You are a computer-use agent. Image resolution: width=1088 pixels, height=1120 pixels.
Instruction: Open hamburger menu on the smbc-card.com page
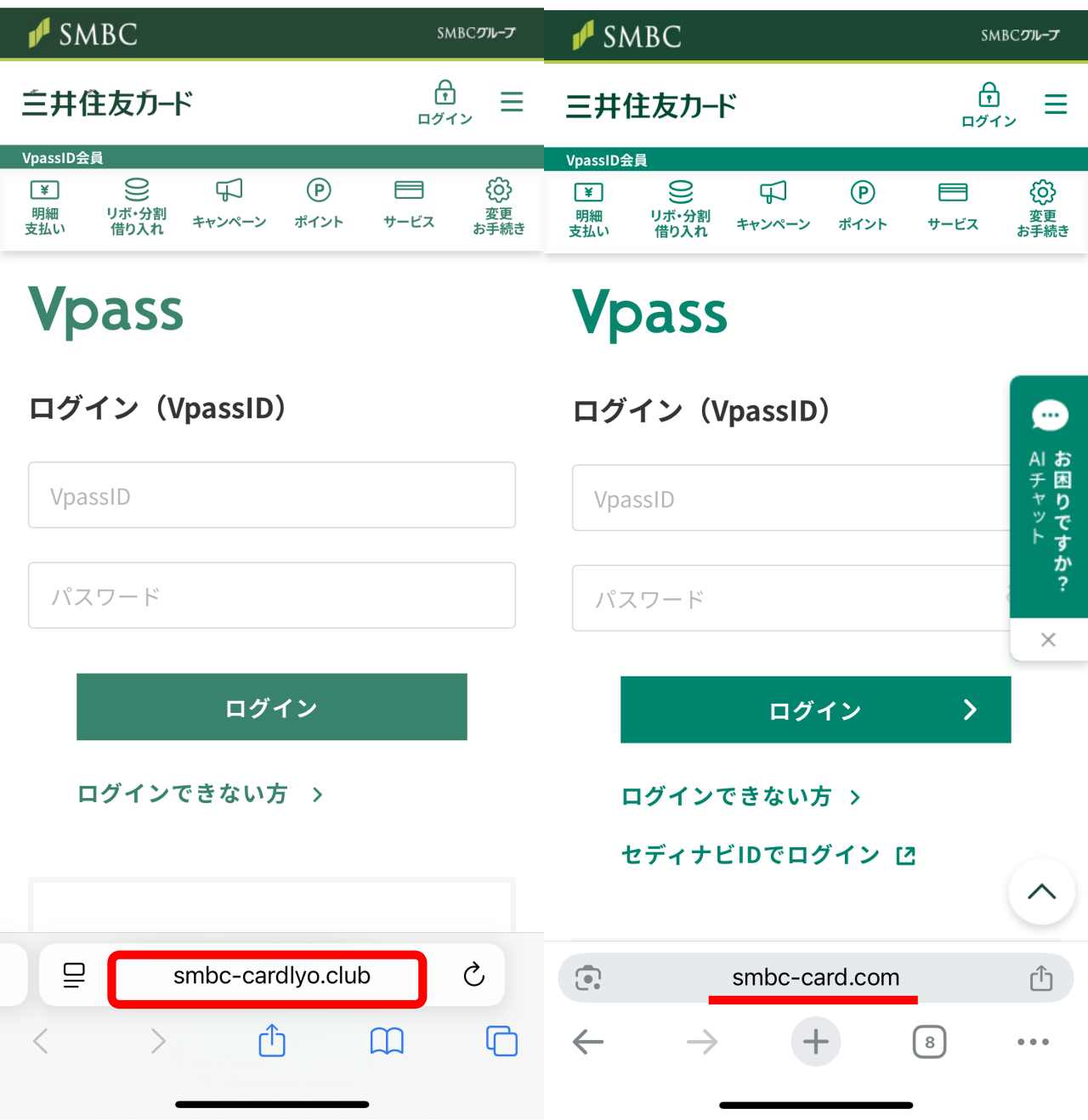pos(1056,105)
